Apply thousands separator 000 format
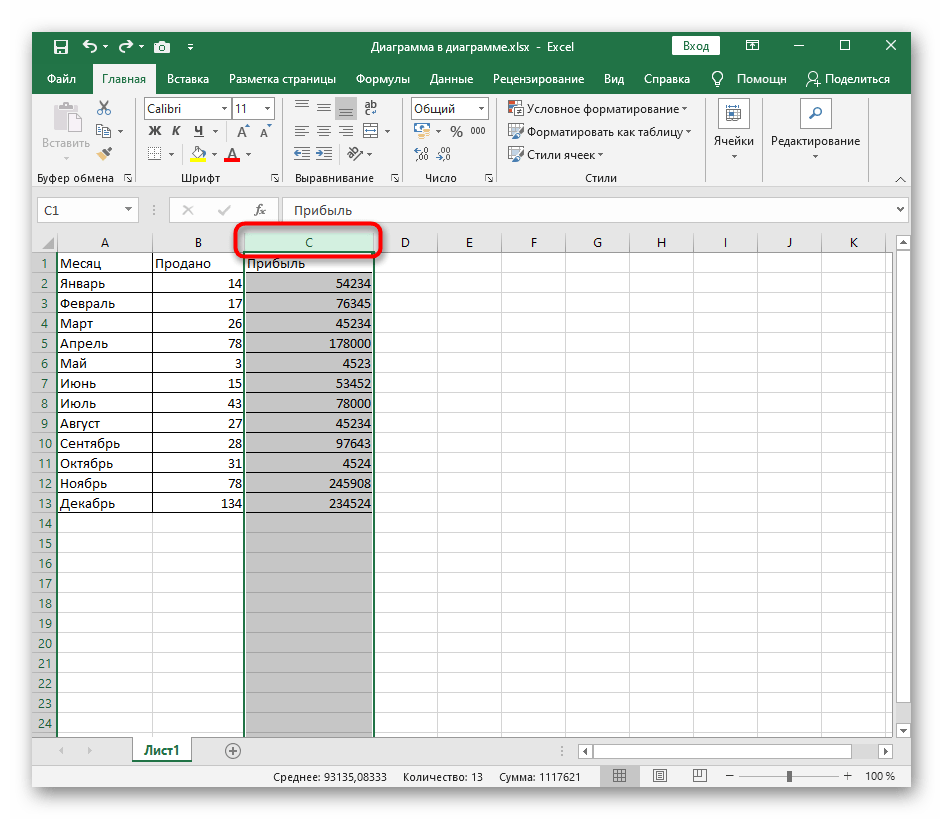Image resolution: width=943 pixels, height=819 pixels. pyautogui.click(x=478, y=130)
